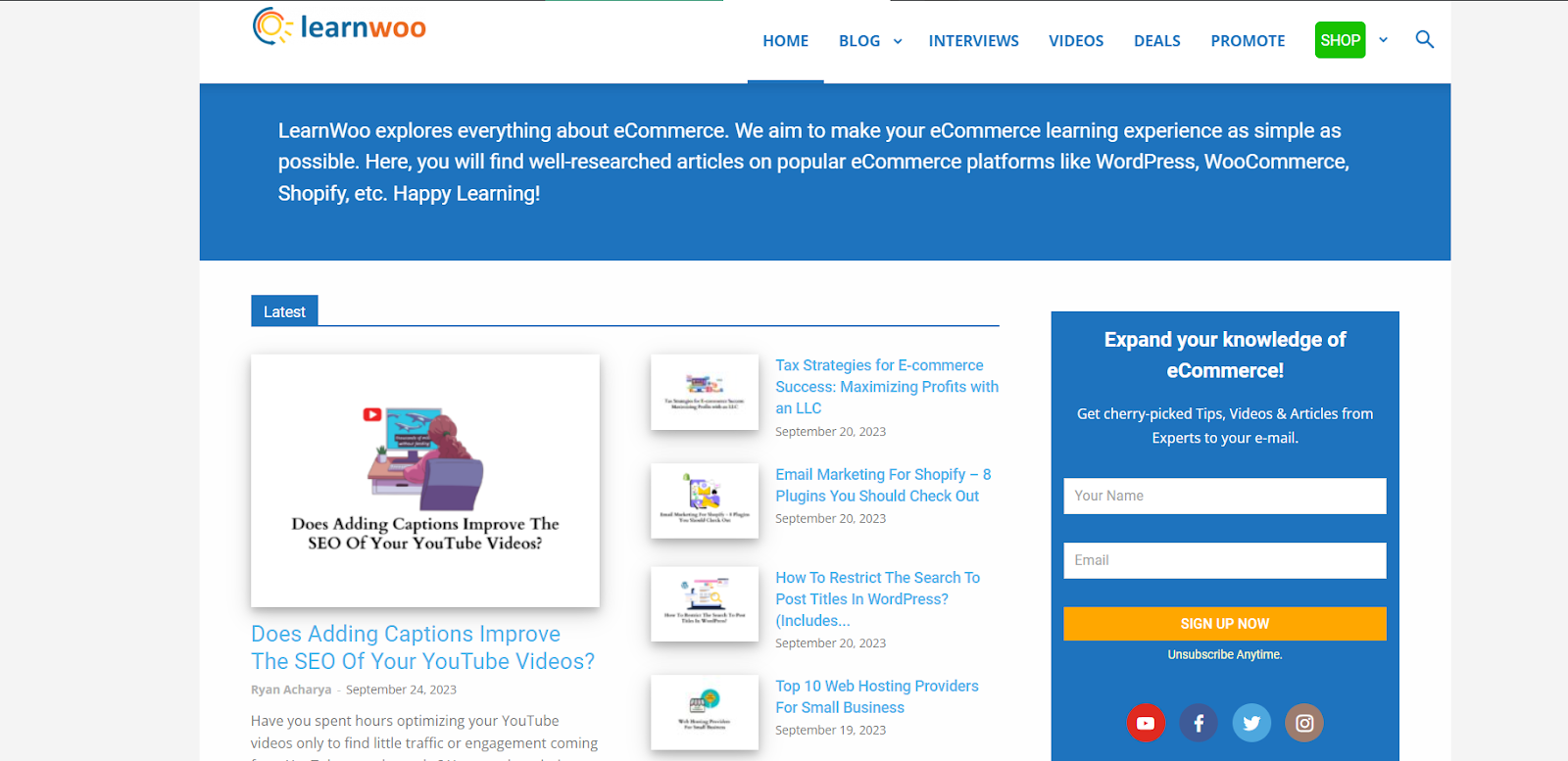
Task: Select the Latest tab label
Action: pyautogui.click(x=284, y=311)
